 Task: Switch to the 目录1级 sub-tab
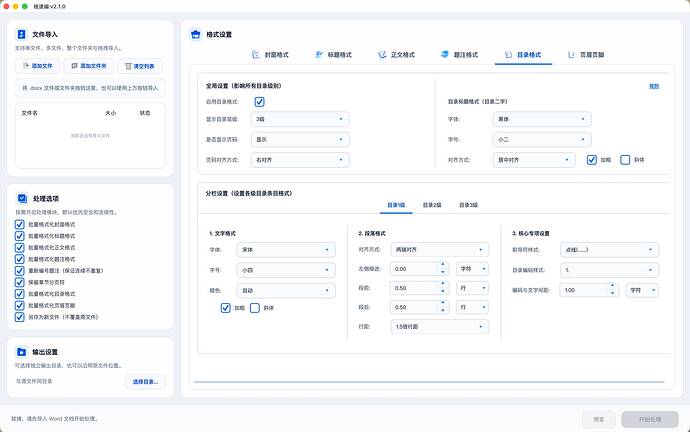pyautogui.click(x=396, y=205)
